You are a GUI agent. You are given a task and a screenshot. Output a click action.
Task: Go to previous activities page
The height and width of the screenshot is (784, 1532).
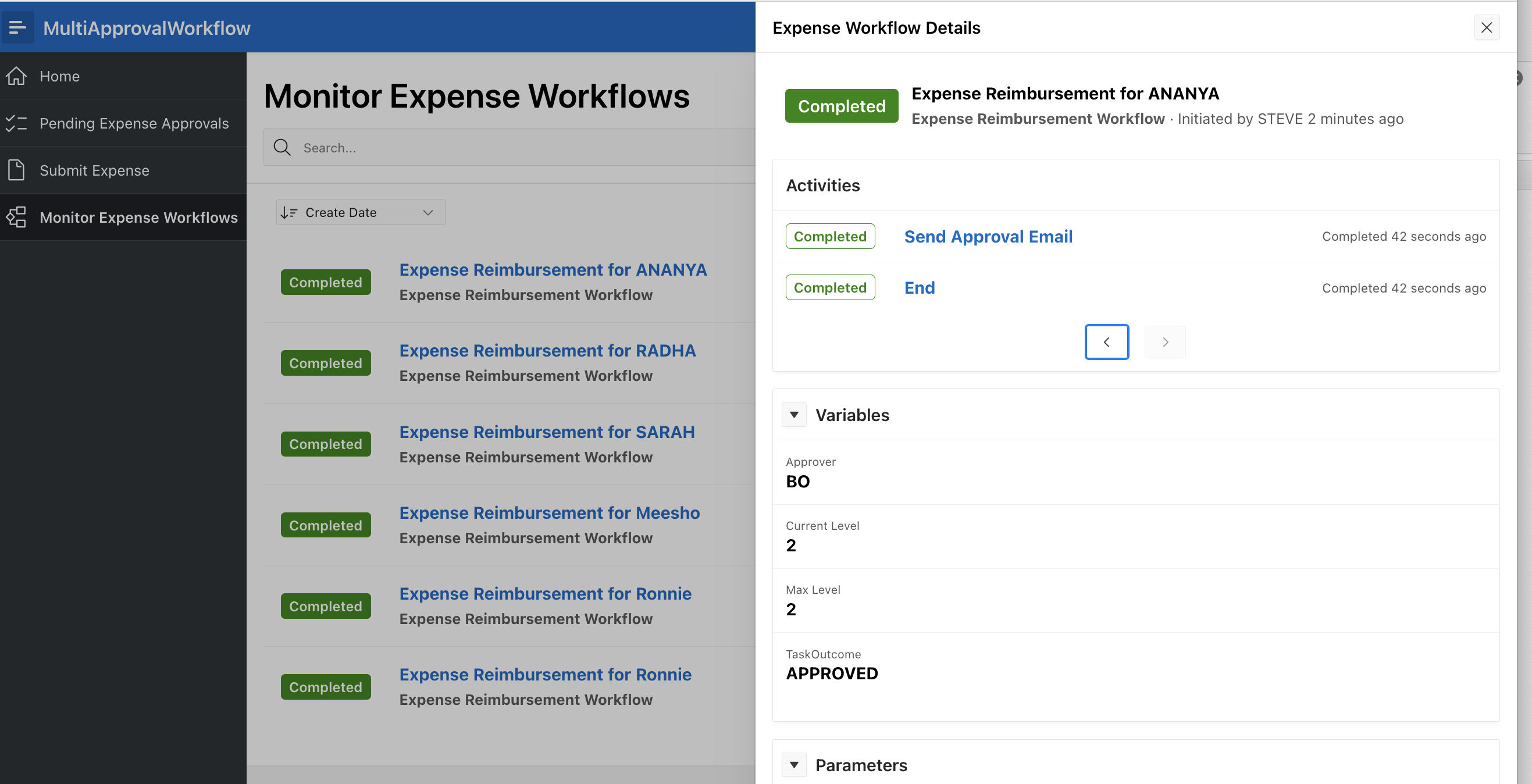click(x=1106, y=342)
